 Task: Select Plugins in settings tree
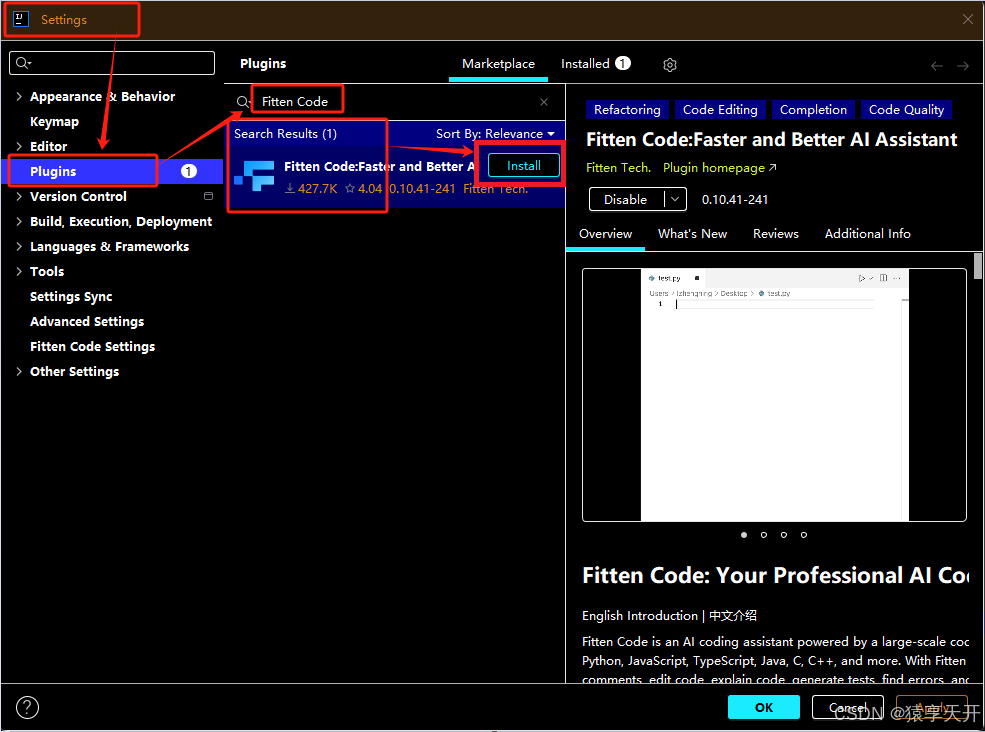pos(112,171)
